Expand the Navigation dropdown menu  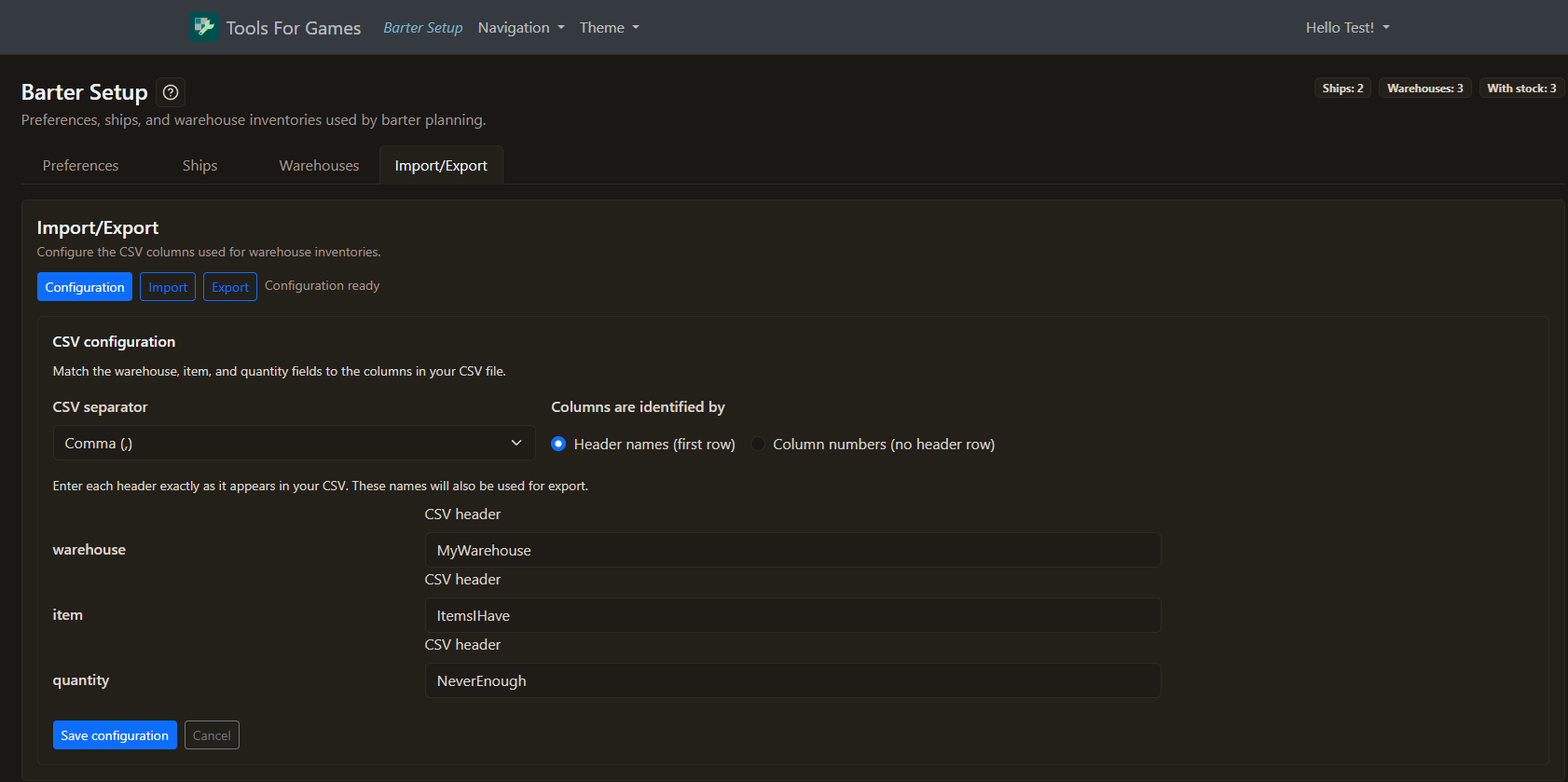pos(521,28)
